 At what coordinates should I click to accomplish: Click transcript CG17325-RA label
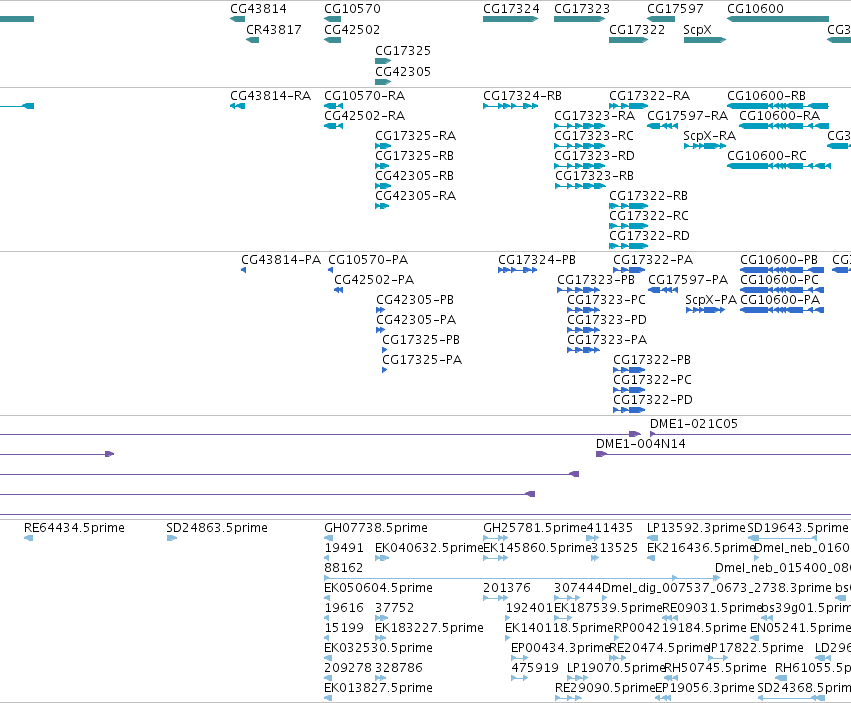415,136
